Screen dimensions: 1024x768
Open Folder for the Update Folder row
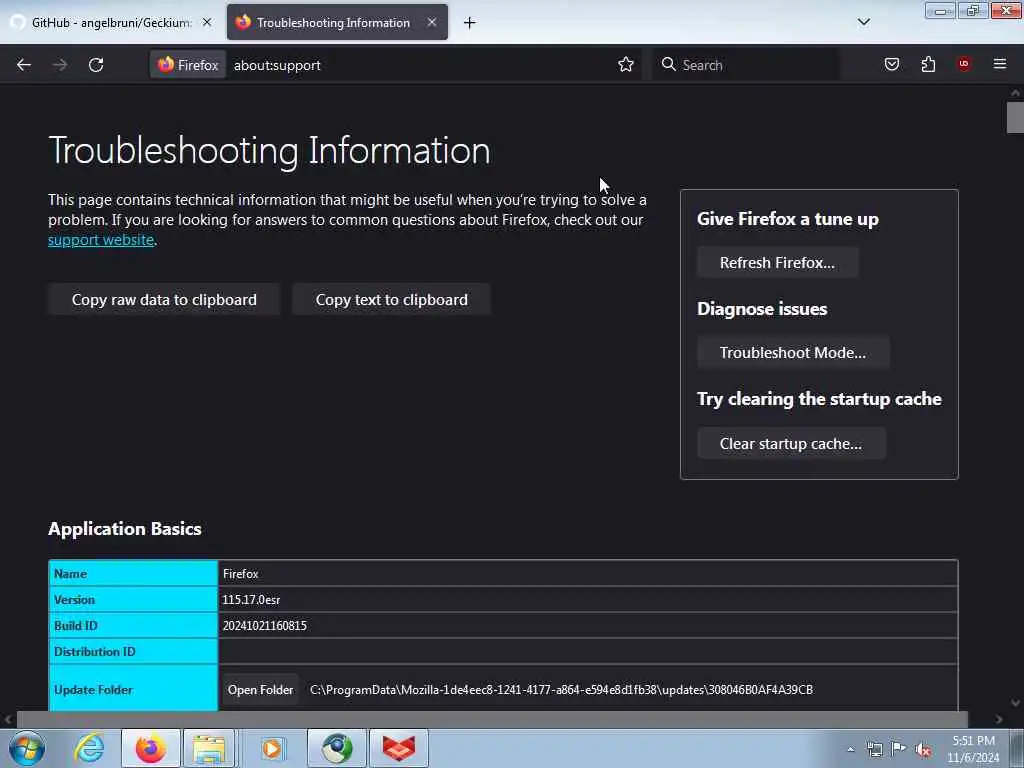point(260,690)
